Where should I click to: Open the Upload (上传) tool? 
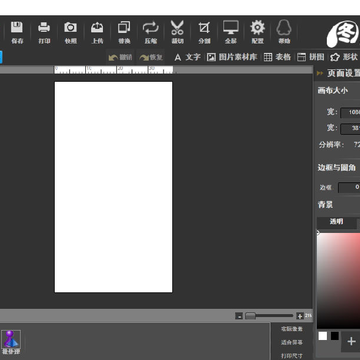[97, 27]
